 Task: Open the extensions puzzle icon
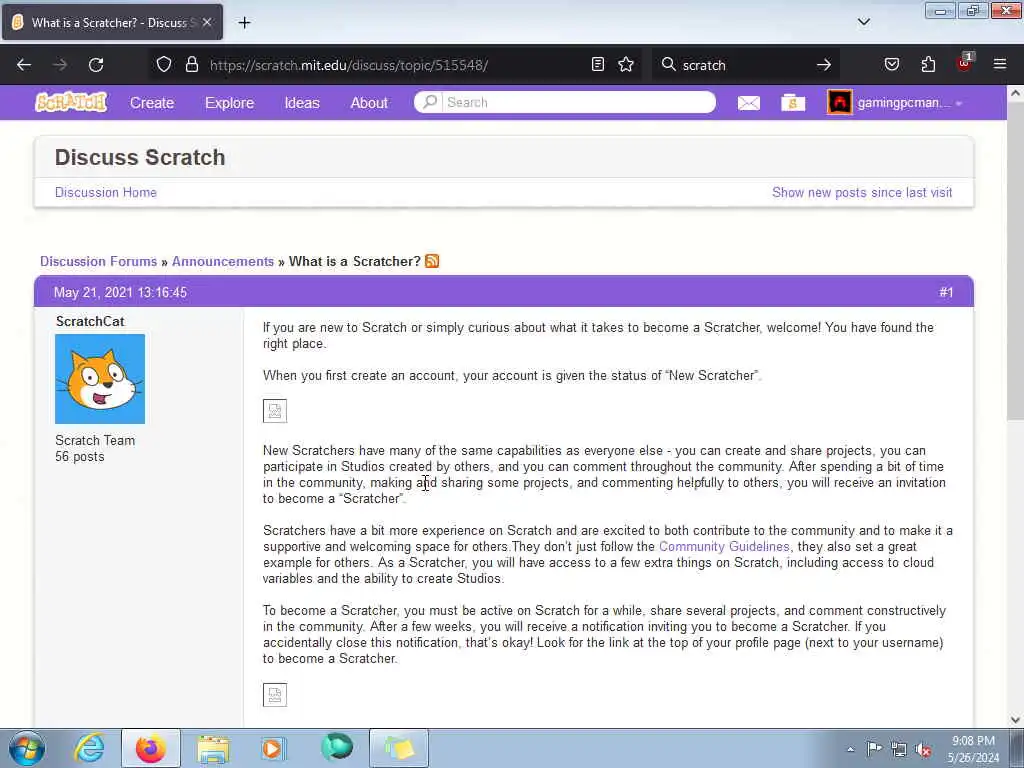coord(928,65)
